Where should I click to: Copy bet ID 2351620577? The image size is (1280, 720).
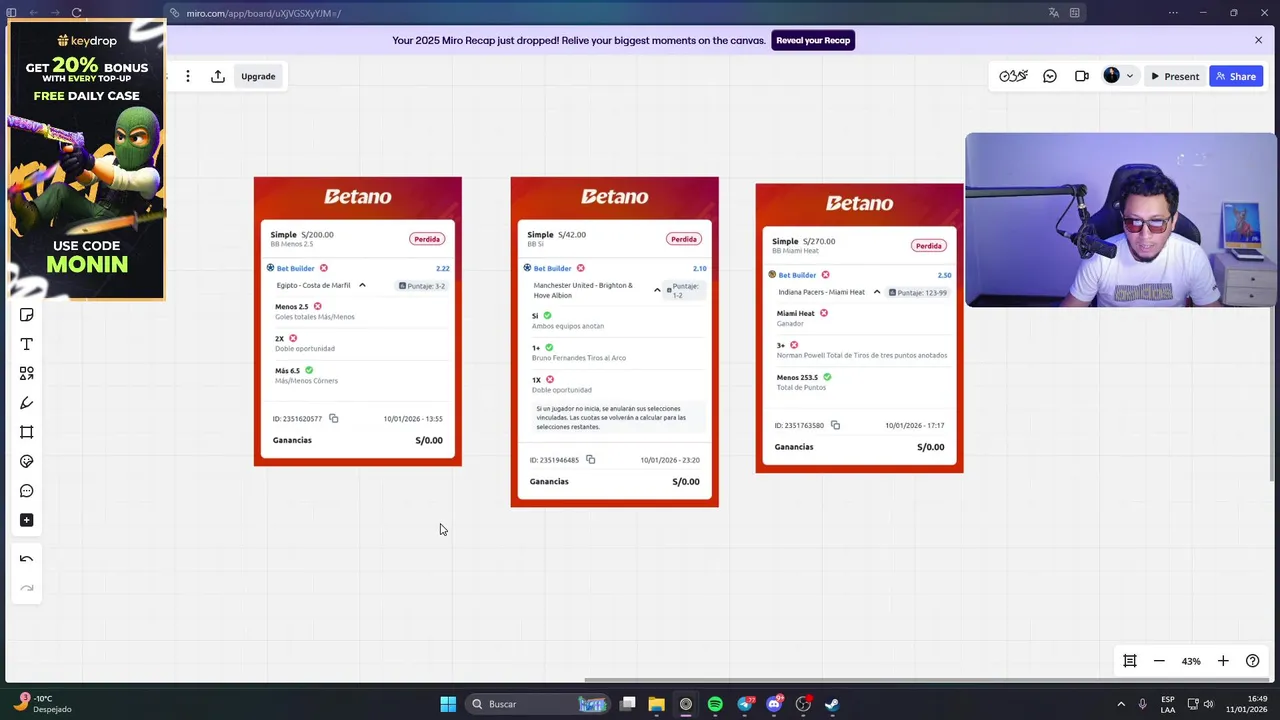334,419
